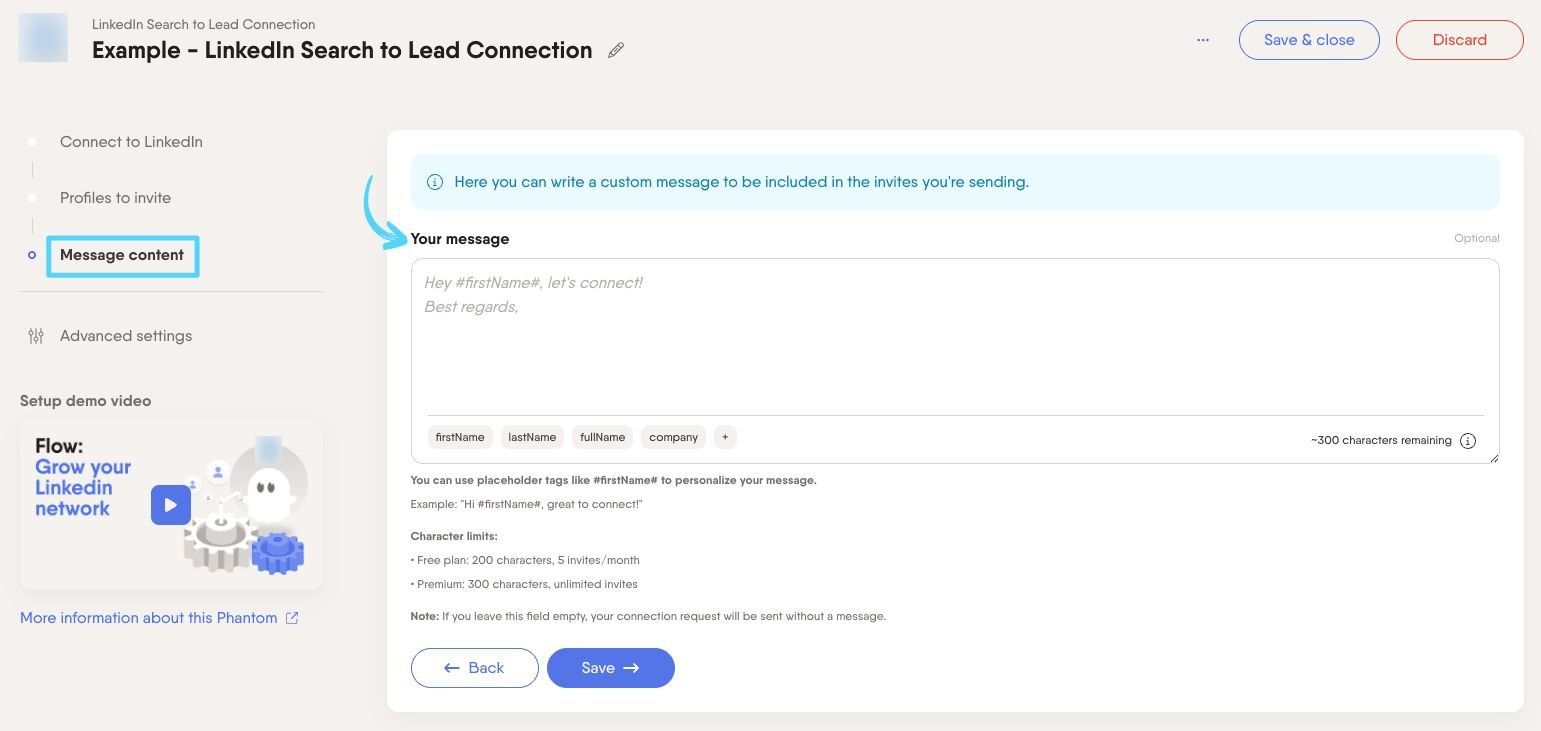1541x731 pixels.
Task: Insert the lastName placeholder tag
Action: click(x=532, y=437)
